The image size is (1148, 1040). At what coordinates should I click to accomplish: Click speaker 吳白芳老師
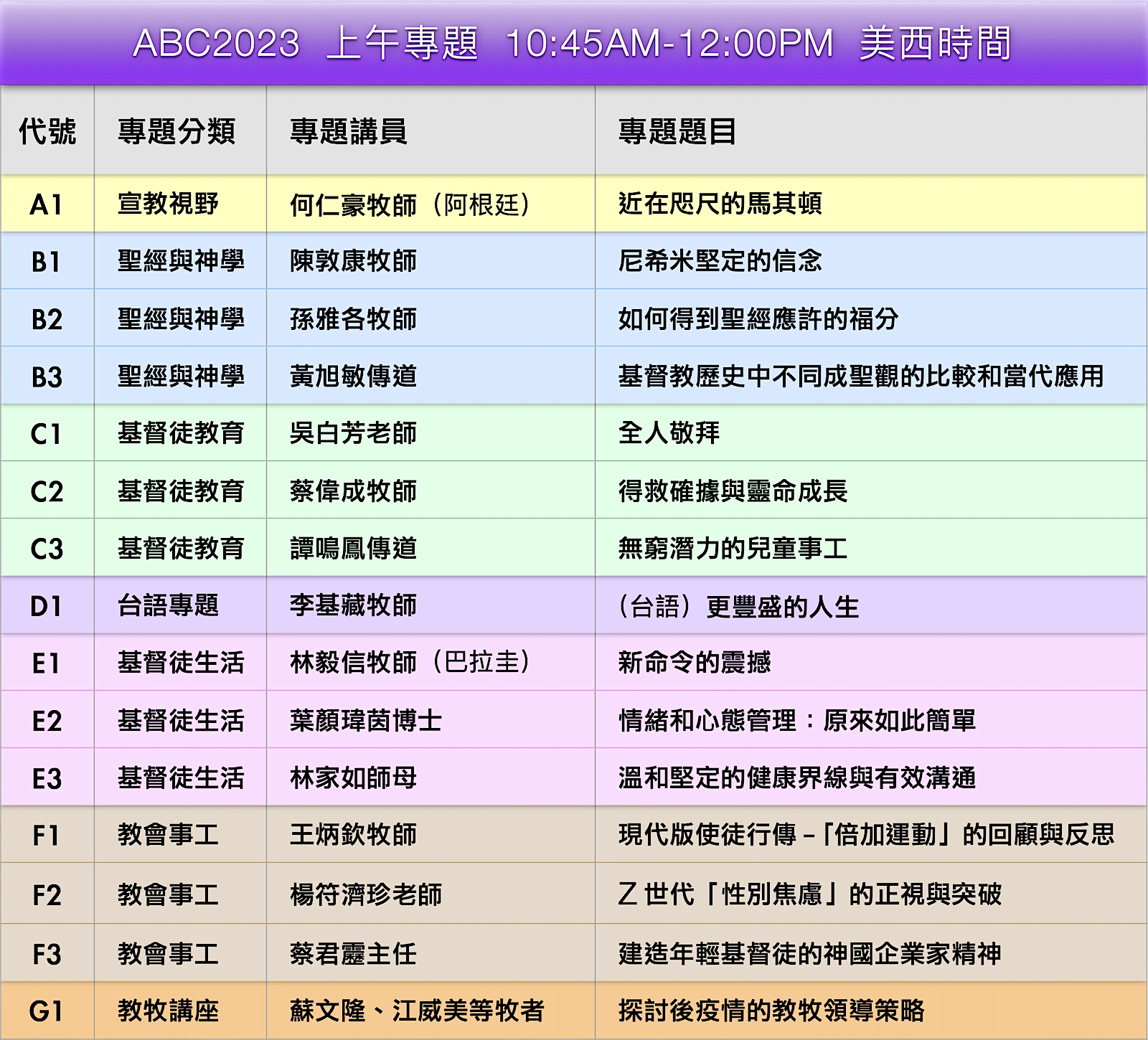[x=353, y=433]
